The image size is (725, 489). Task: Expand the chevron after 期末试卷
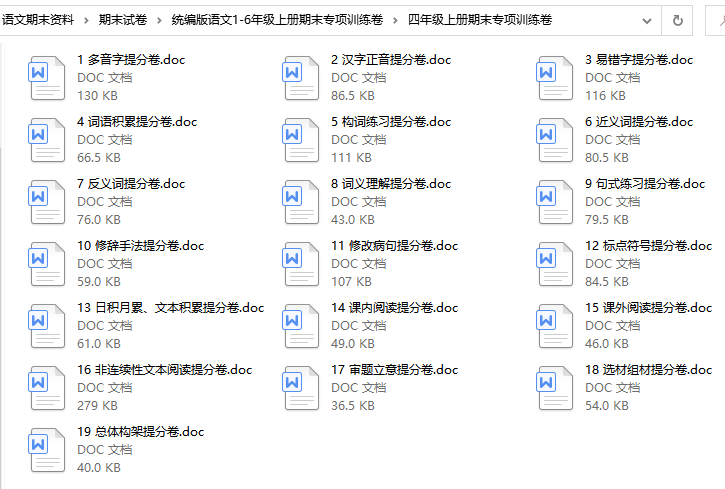159,20
